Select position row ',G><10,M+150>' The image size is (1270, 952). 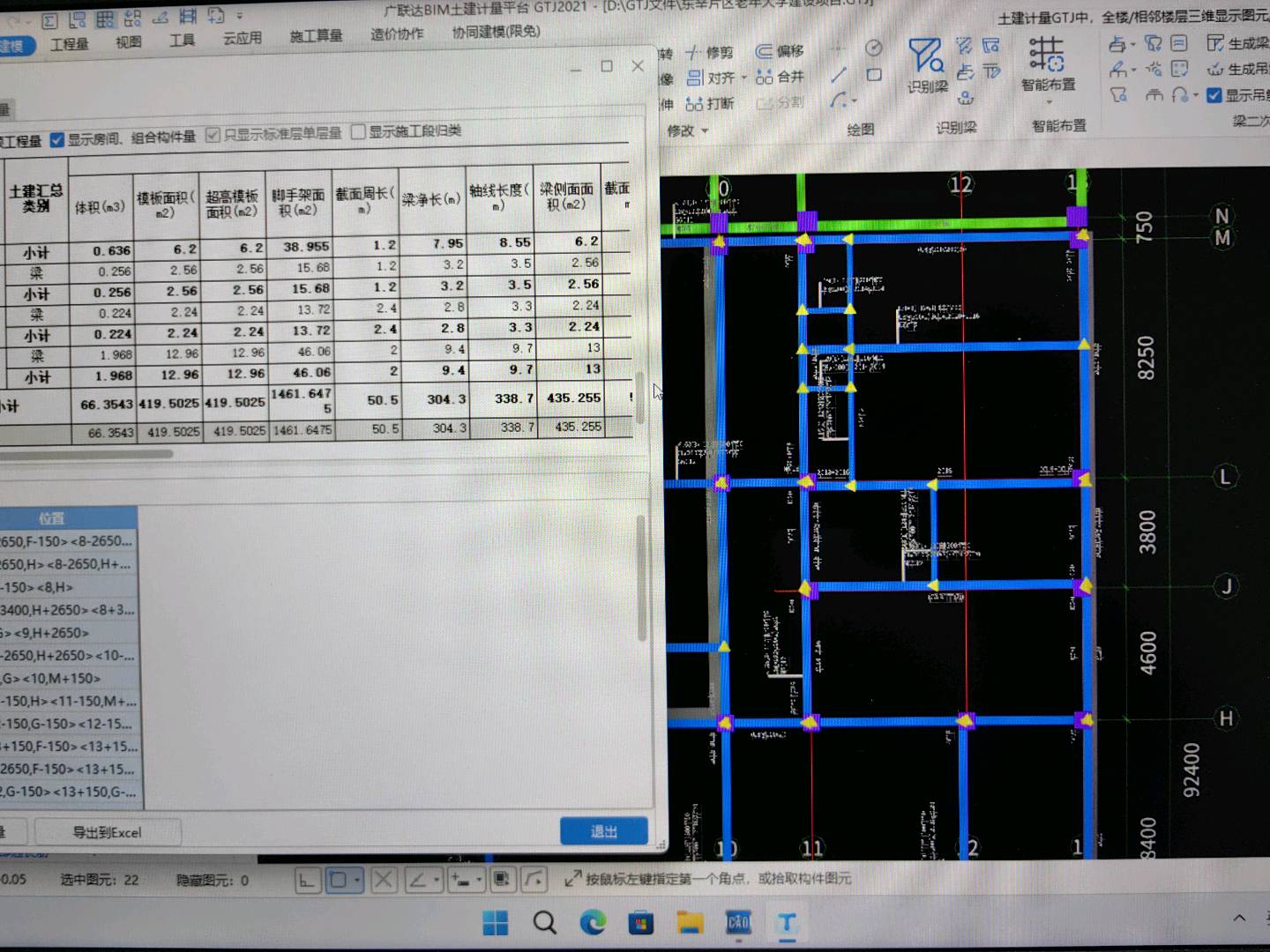point(69,679)
